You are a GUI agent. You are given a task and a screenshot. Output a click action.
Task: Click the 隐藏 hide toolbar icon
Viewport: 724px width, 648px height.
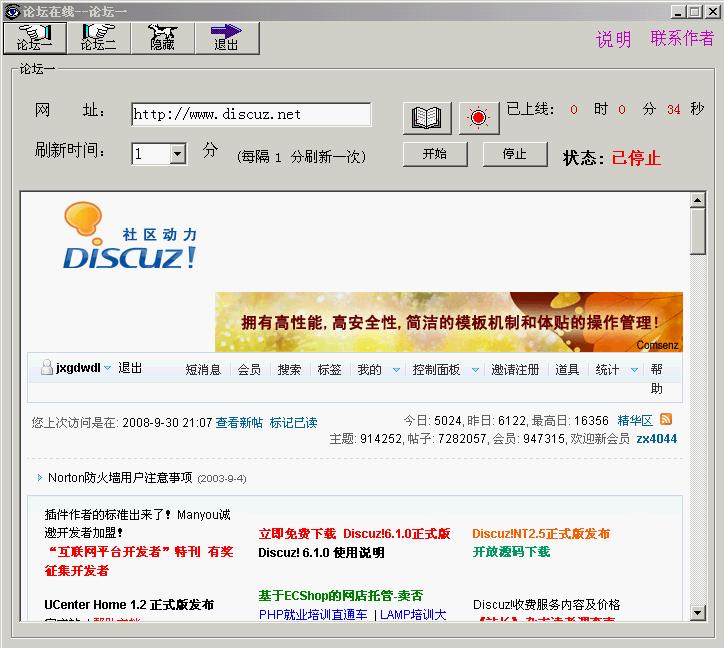[x=163, y=38]
